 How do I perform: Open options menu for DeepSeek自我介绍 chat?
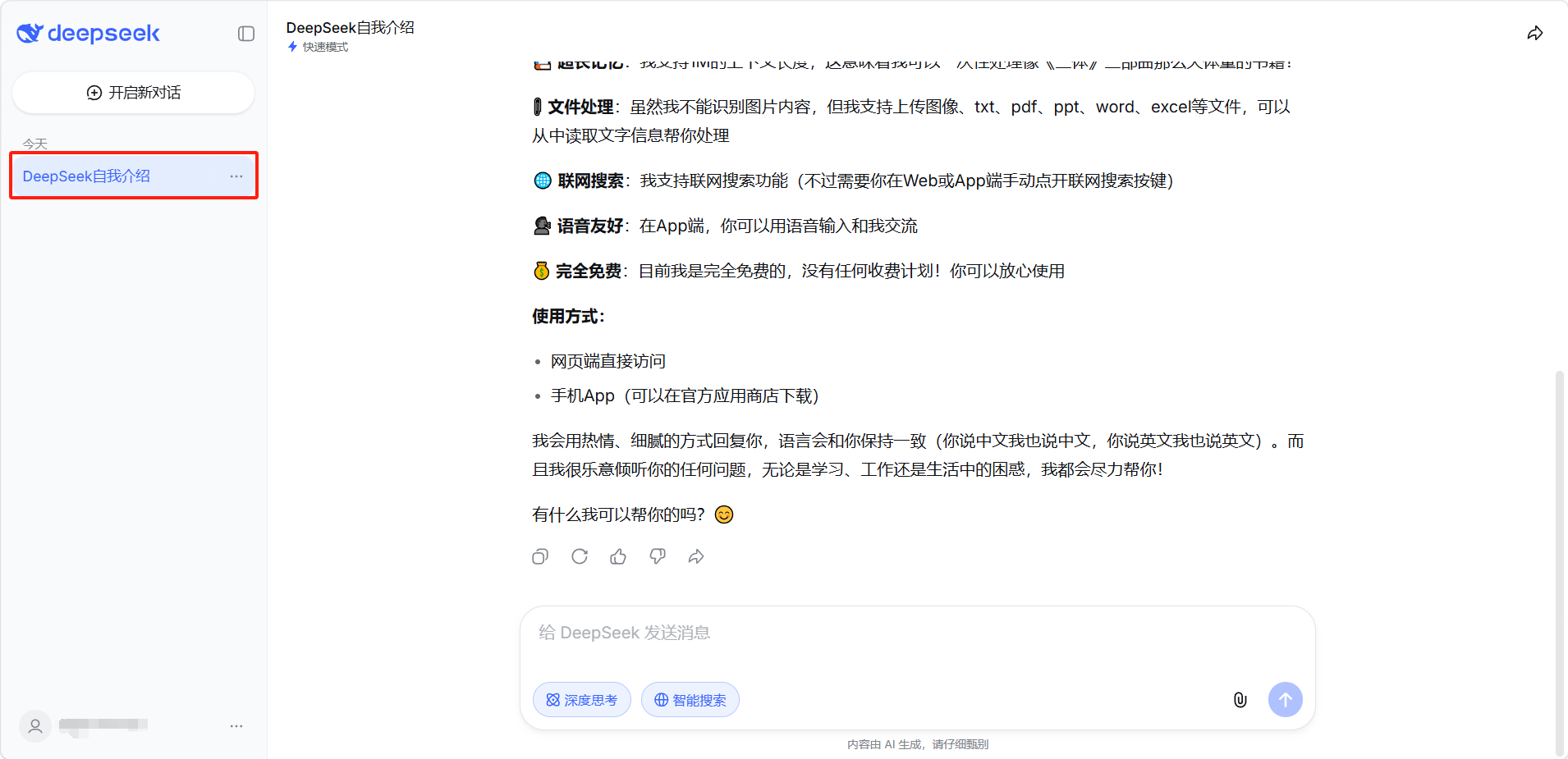click(236, 176)
